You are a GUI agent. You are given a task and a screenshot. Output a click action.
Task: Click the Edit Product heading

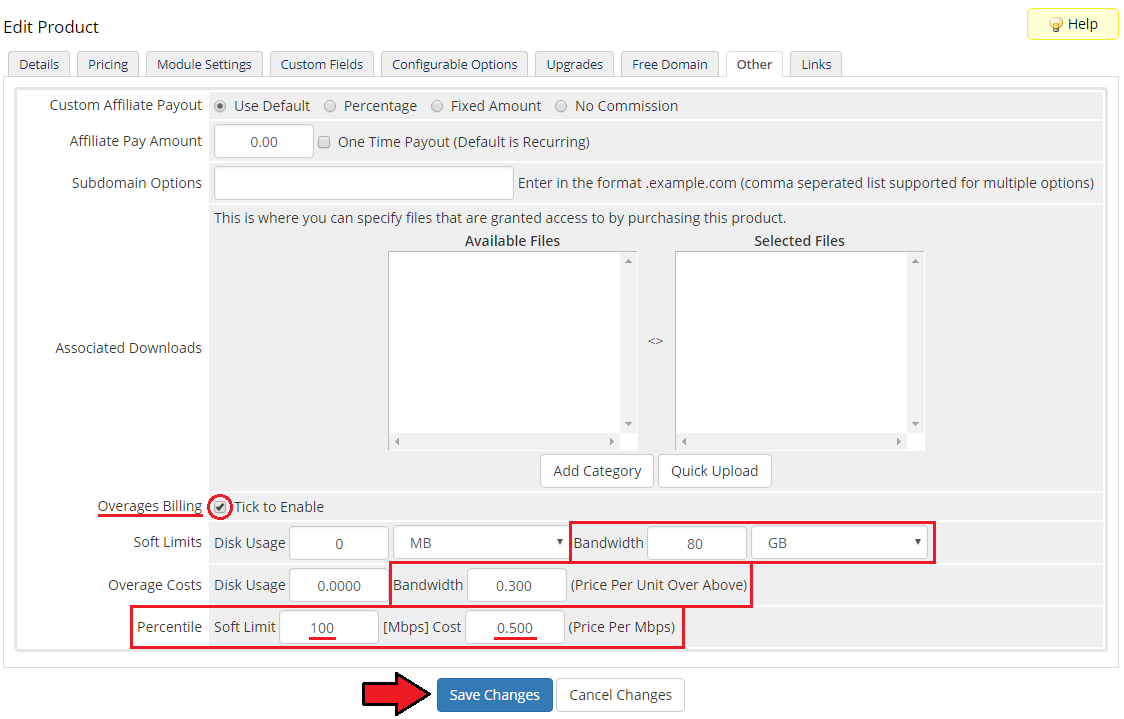(51, 27)
